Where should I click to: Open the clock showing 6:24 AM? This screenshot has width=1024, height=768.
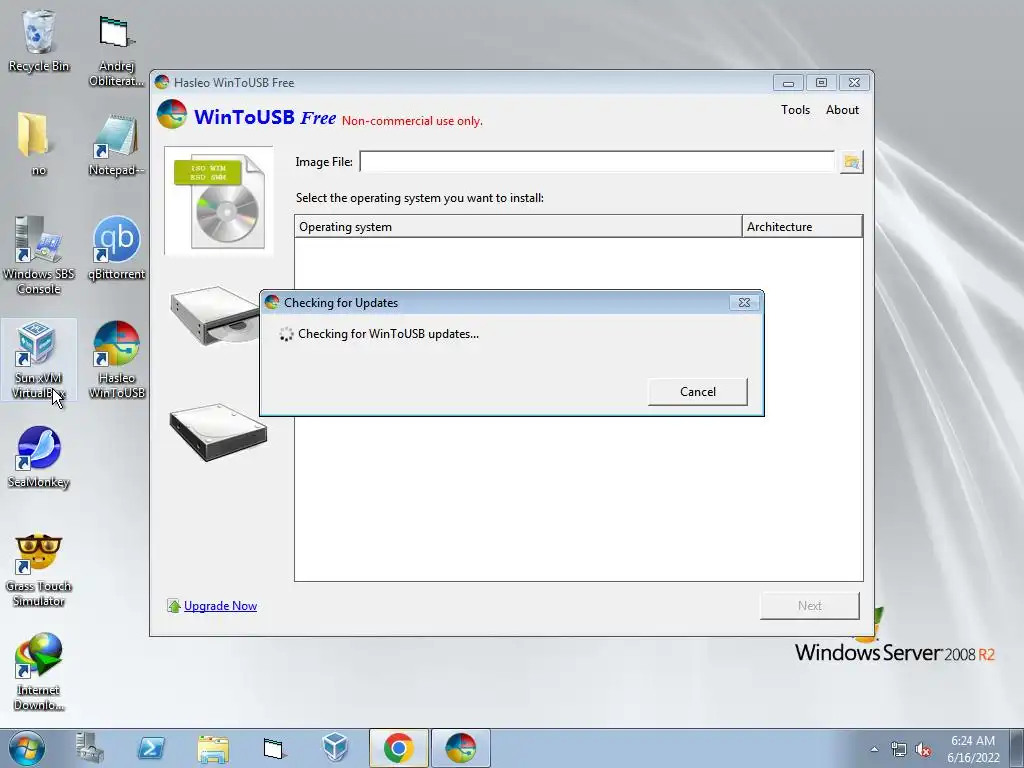click(x=973, y=749)
